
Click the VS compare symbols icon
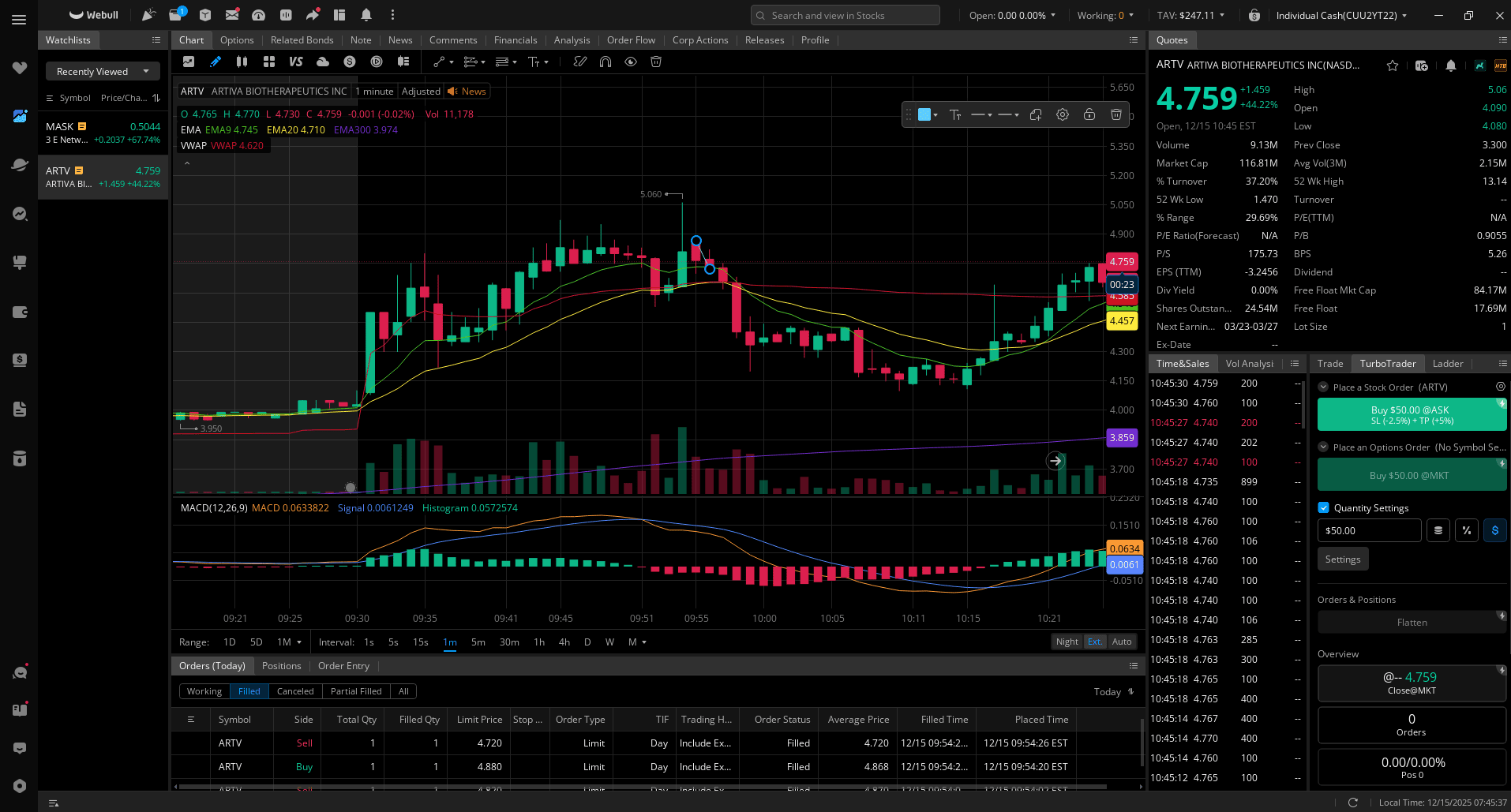click(296, 62)
